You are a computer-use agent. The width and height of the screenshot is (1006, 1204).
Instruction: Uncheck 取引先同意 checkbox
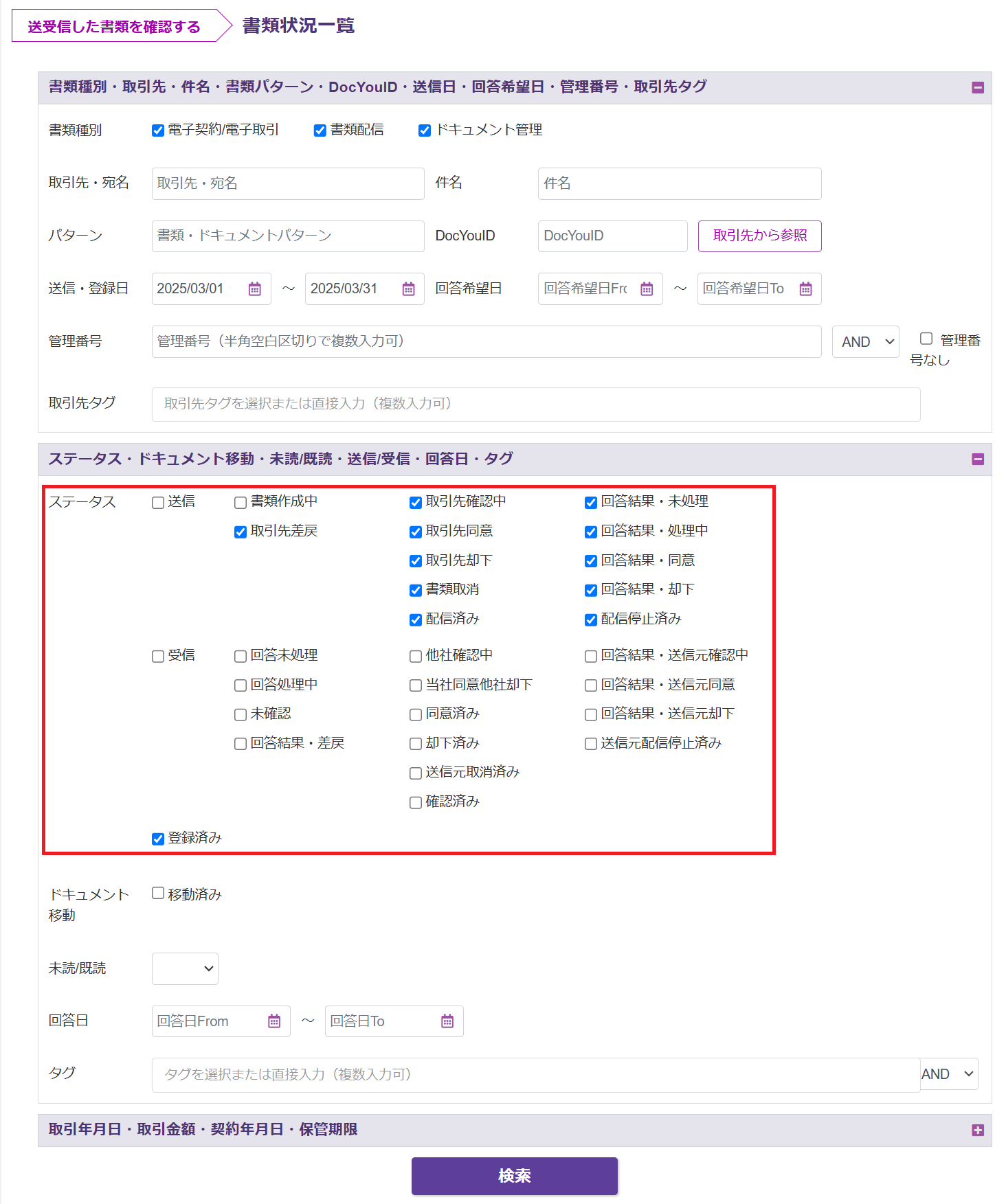(416, 532)
